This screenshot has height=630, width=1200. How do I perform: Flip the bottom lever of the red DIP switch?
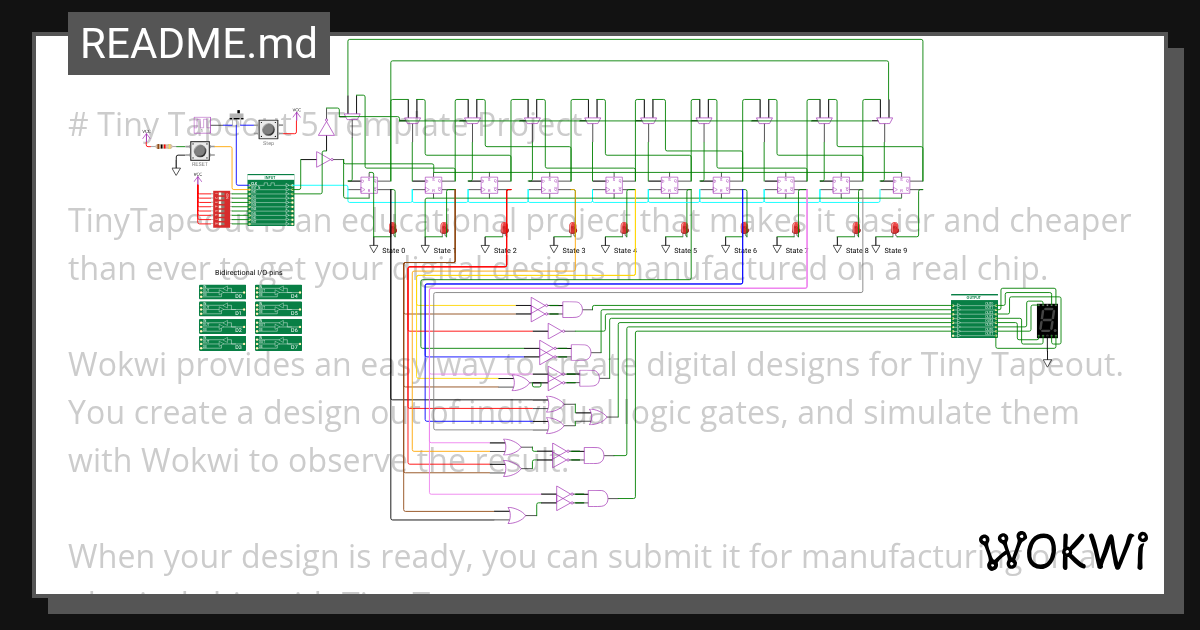[221, 222]
